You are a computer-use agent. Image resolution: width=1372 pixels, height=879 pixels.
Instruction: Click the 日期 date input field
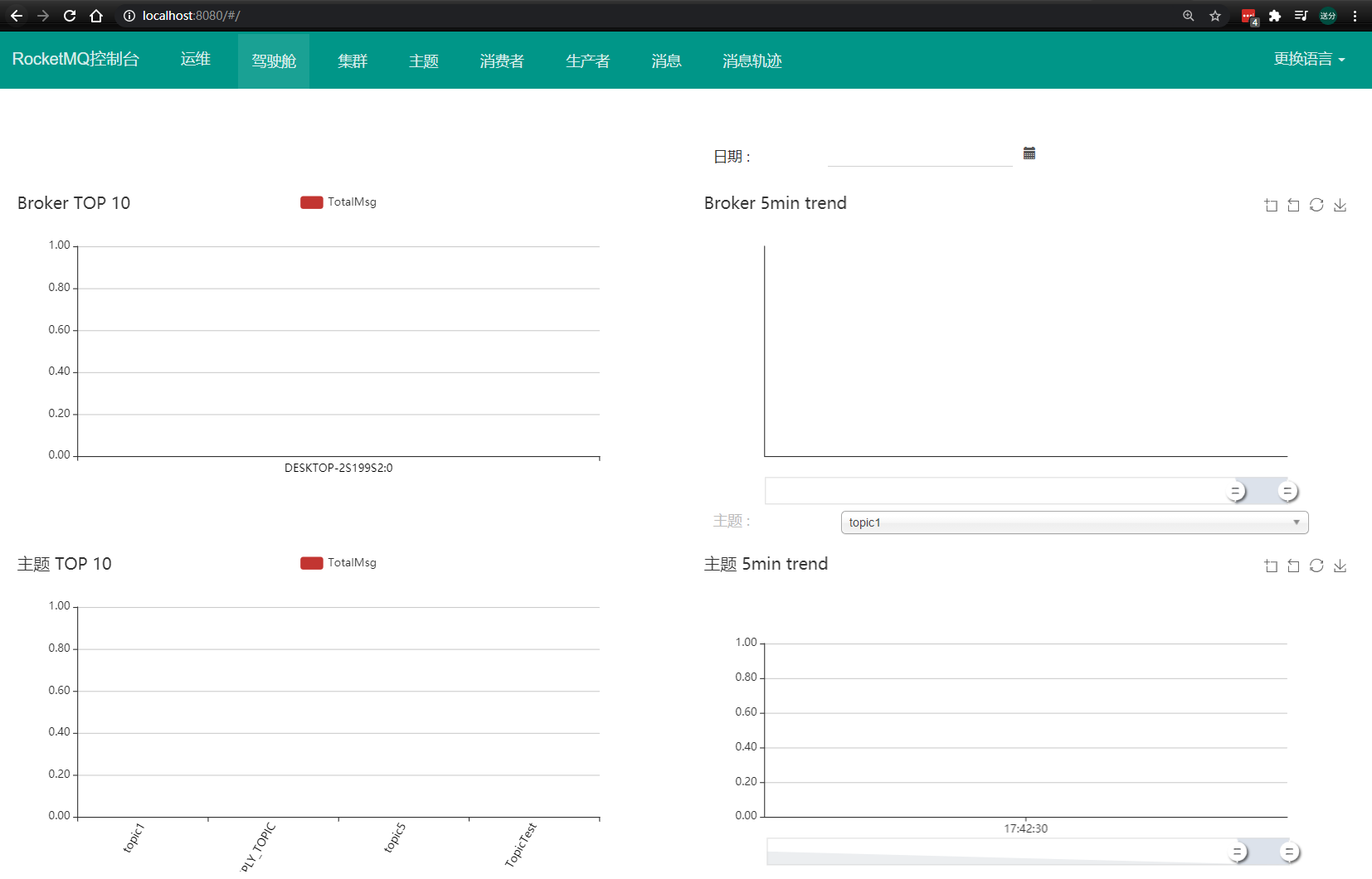coord(920,155)
